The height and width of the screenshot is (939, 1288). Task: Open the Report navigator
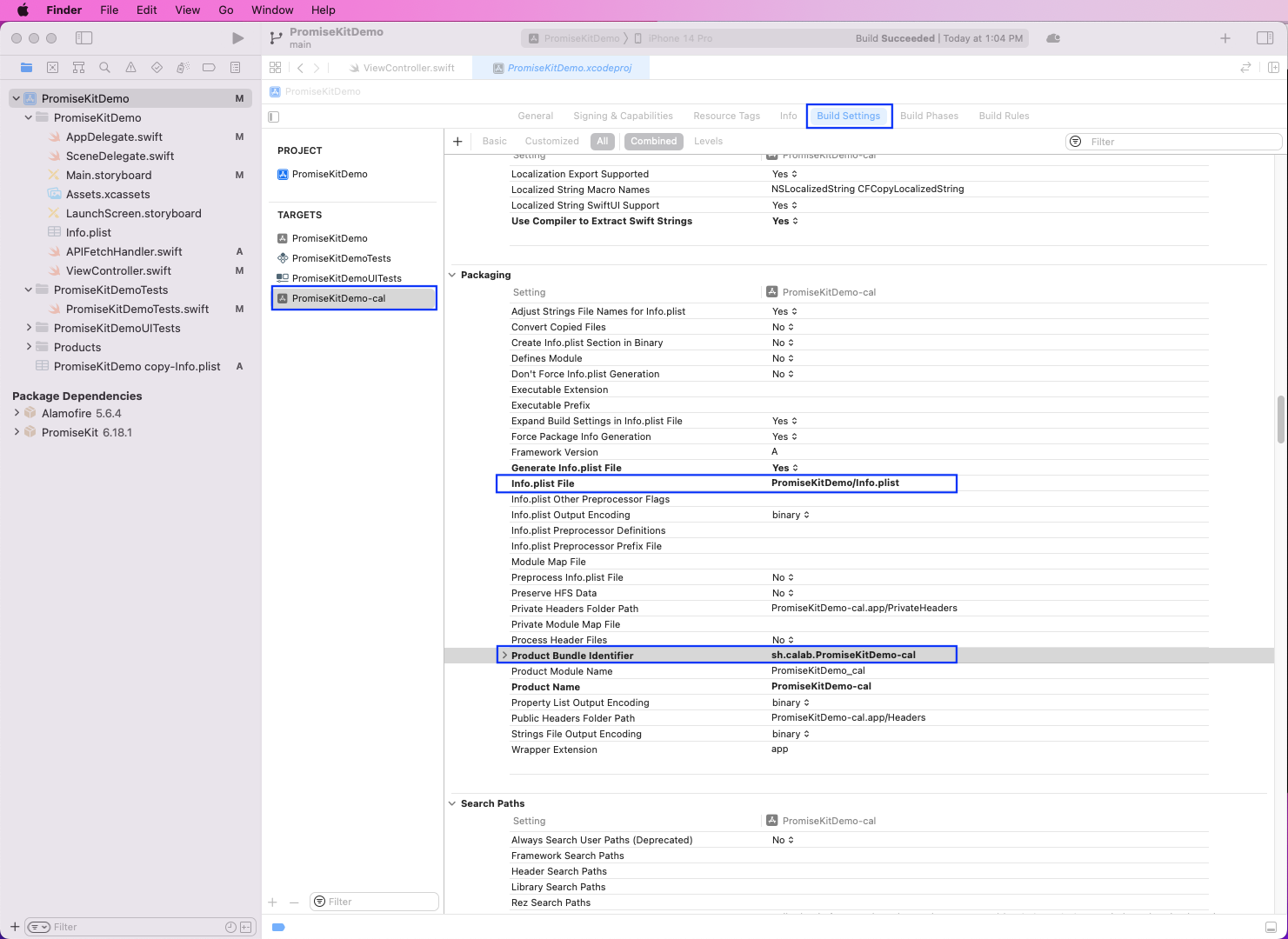coord(235,67)
